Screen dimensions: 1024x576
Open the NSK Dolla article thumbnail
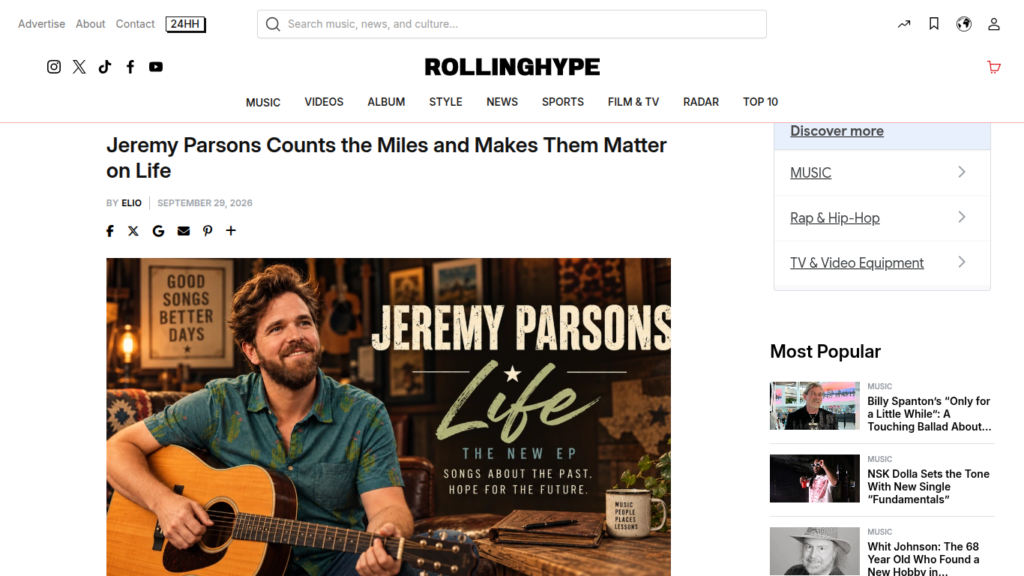(814, 478)
